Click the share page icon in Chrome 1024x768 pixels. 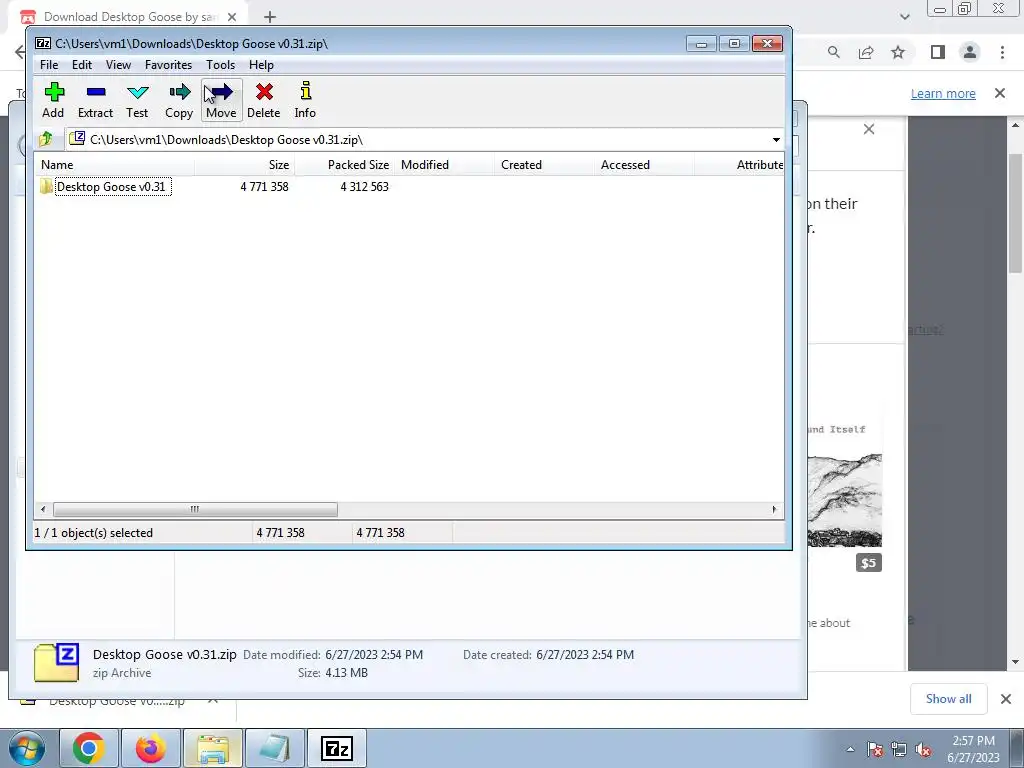click(x=866, y=52)
